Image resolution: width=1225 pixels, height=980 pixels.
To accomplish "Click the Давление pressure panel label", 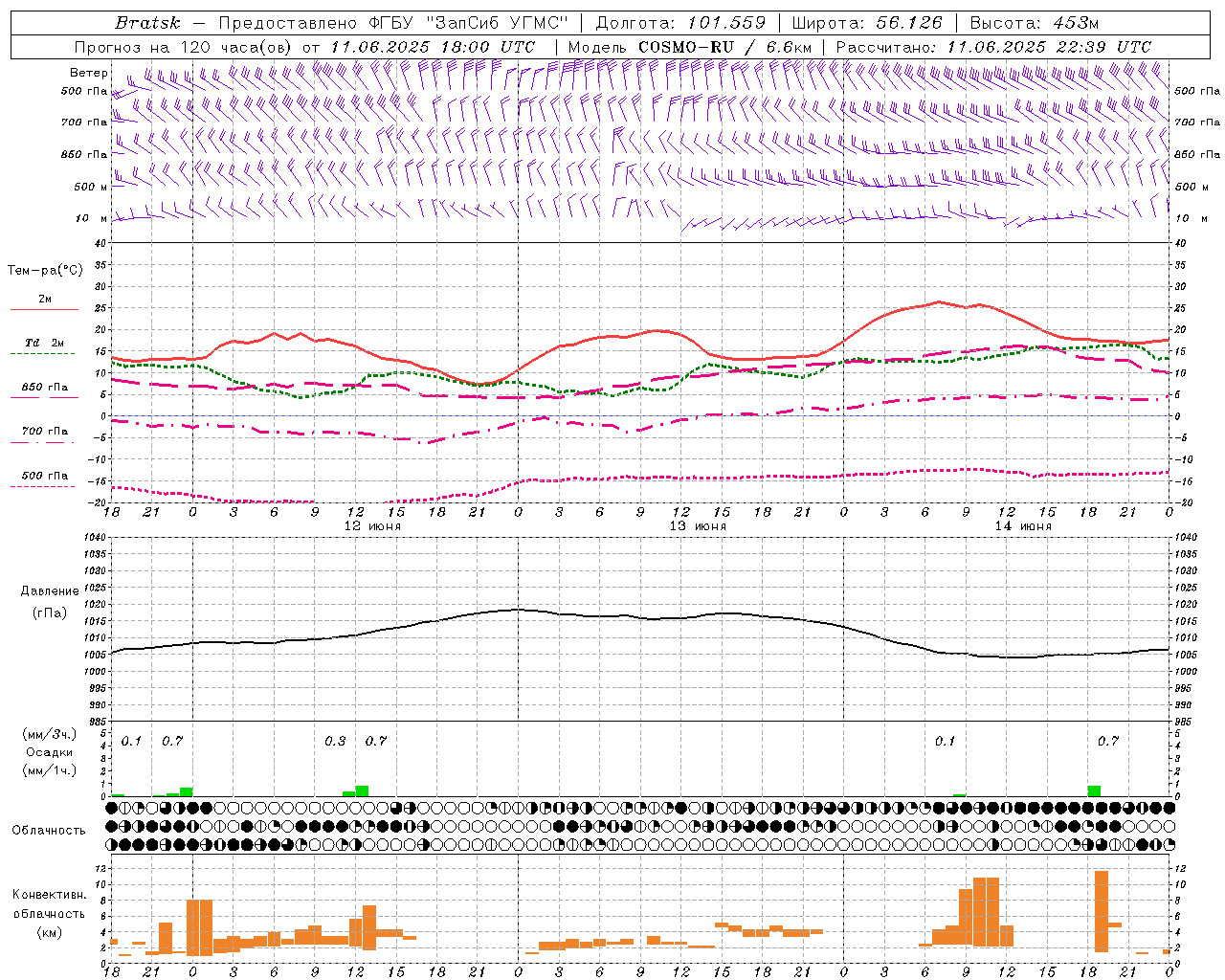I will coord(49,591).
